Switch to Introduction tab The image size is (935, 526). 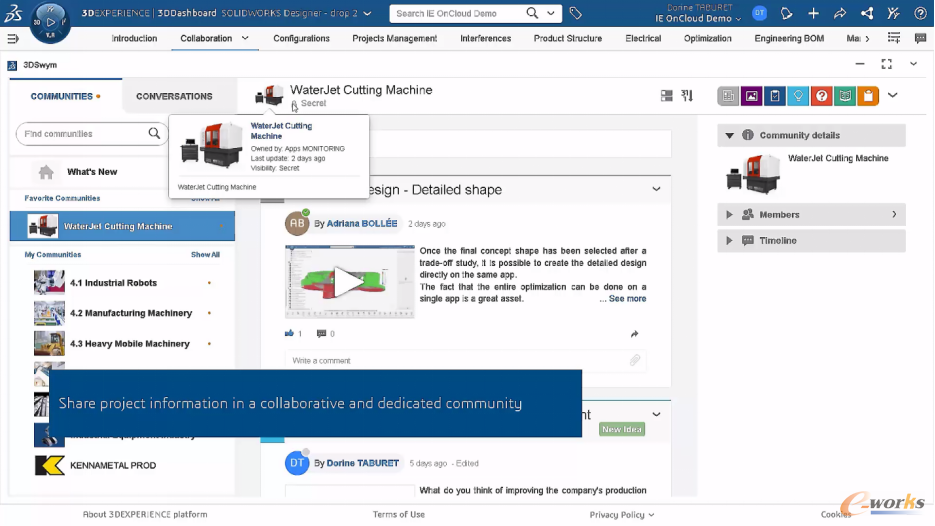[x=134, y=38]
